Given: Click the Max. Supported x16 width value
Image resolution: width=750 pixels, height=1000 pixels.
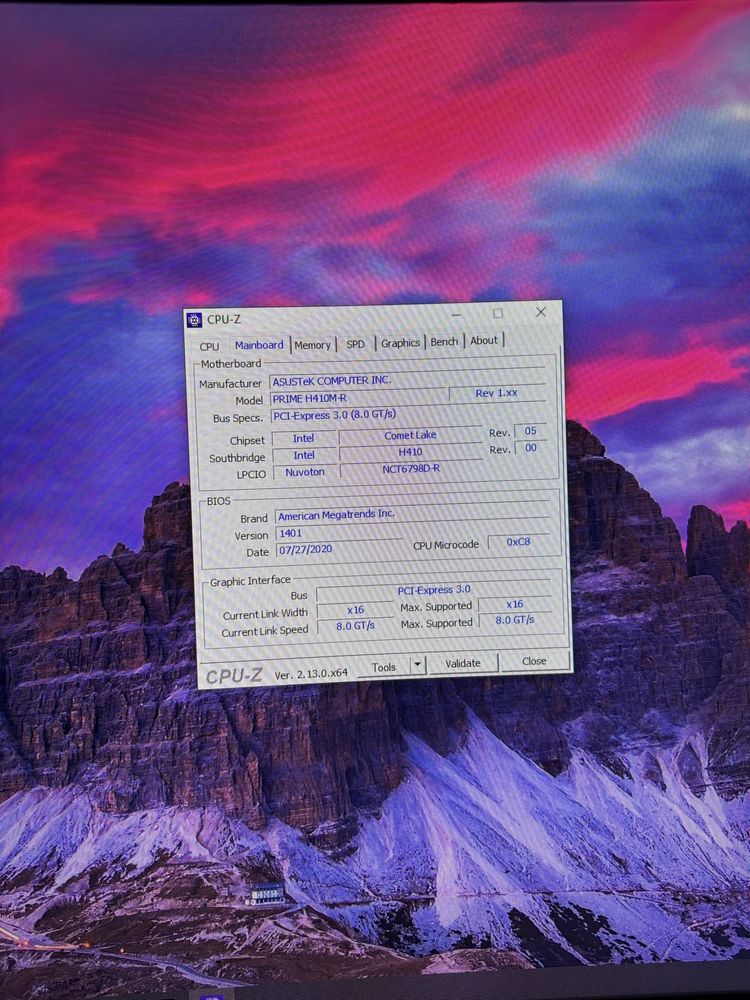Looking at the screenshot, I should click(515, 604).
